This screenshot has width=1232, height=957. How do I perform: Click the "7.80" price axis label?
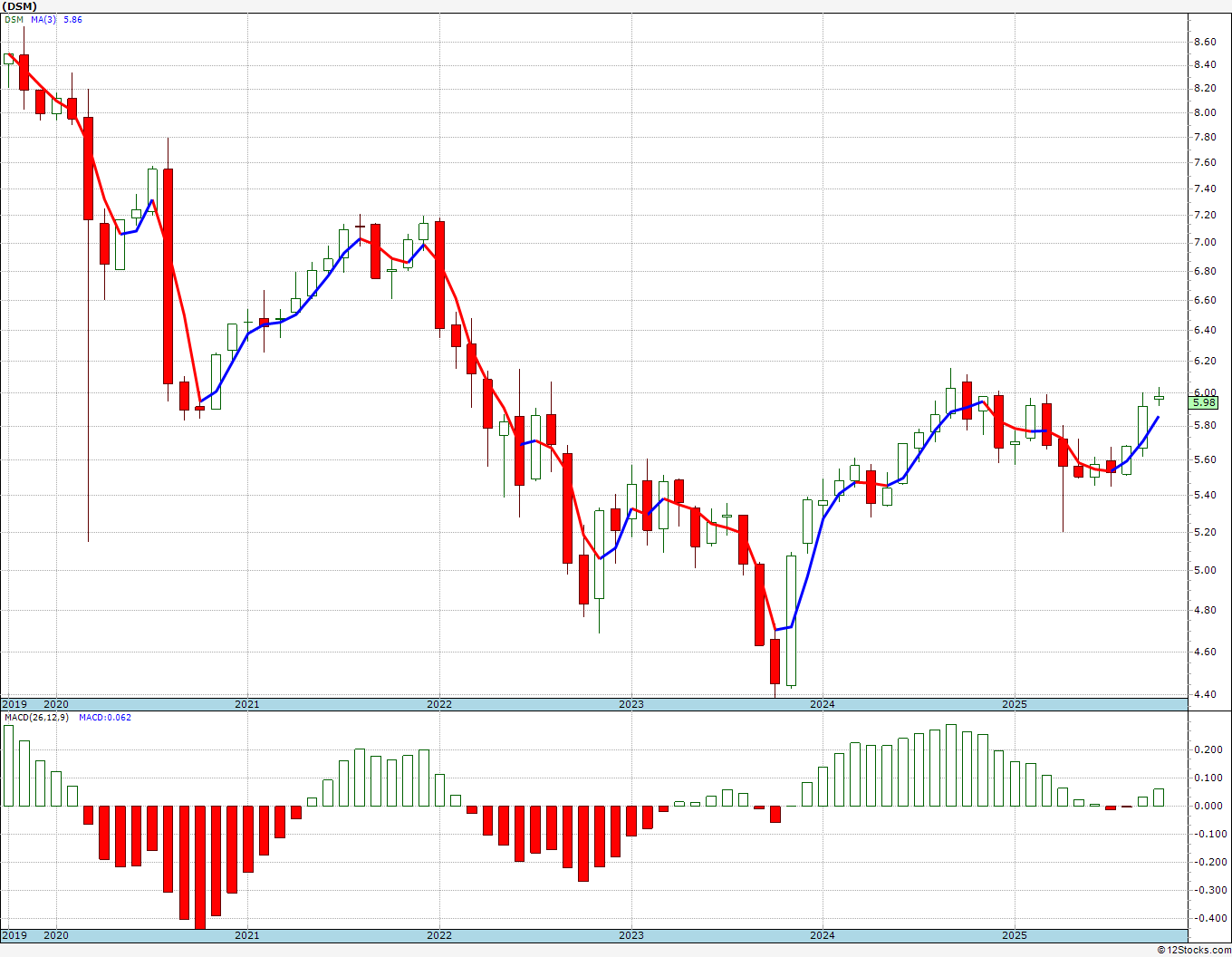pyautogui.click(x=1205, y=137)
